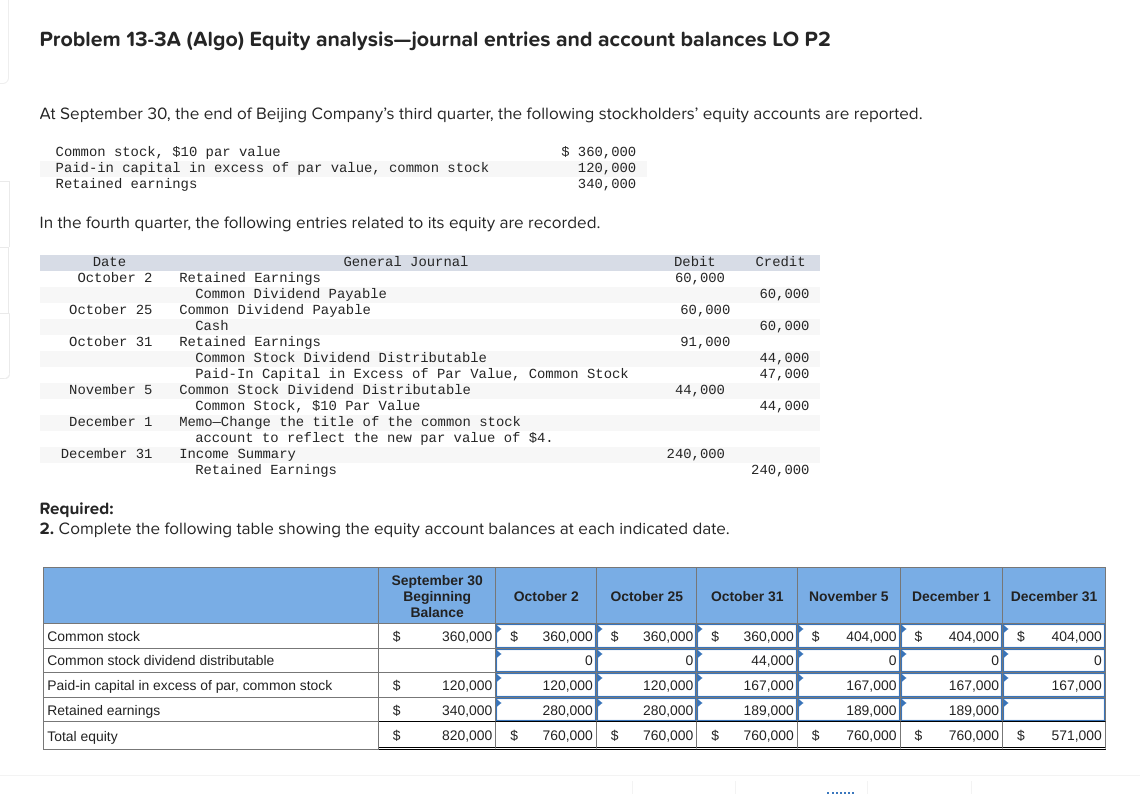Click the marker on October 25 retained earnings cell
Image resolution: width=1140 pixels, height=794 pixels.
pyautogui.click(x=600, y=704)
